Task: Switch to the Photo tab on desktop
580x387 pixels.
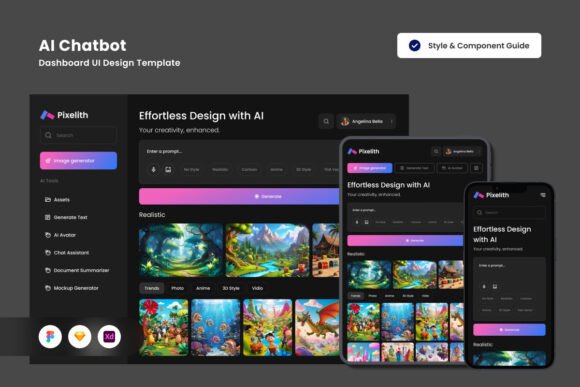Action: coord(178,288)
